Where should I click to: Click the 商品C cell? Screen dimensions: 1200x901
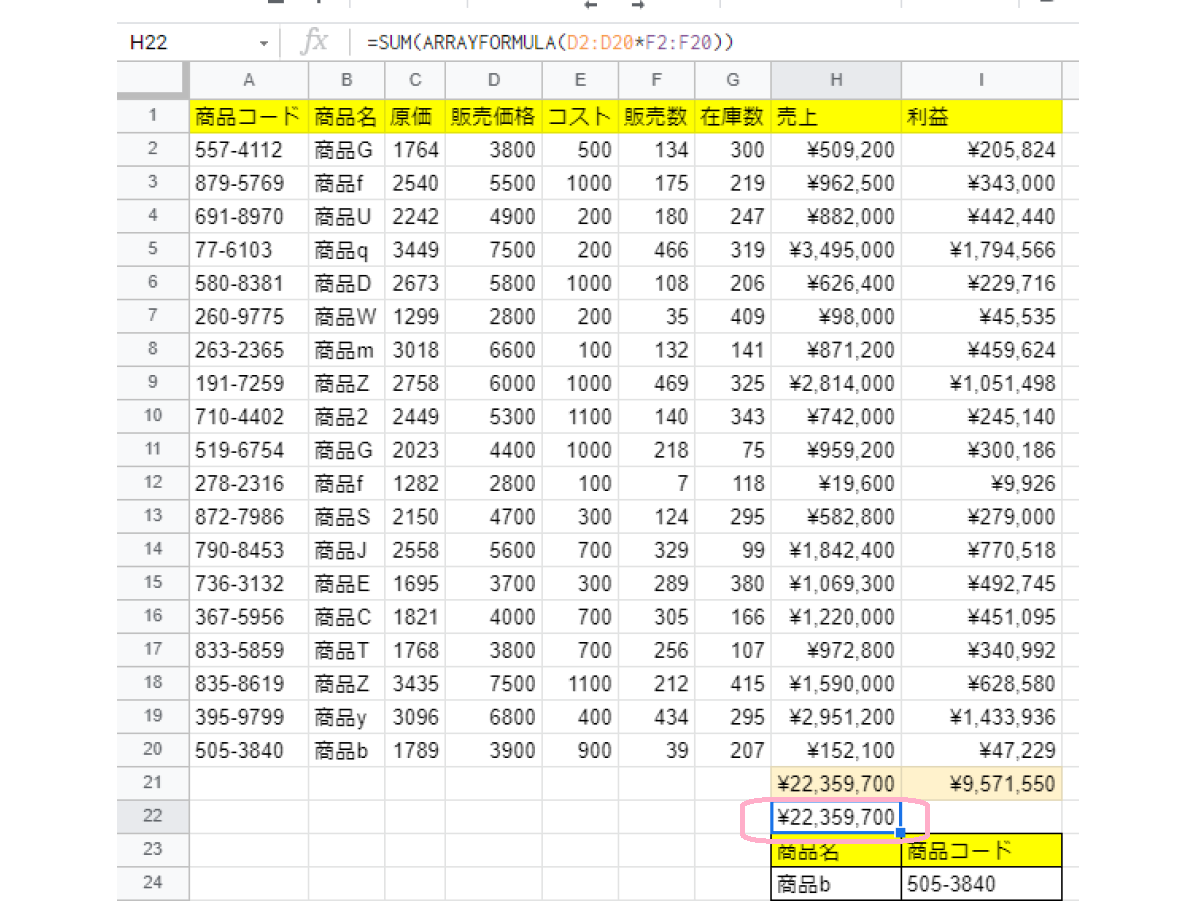(x=347, y=616)
